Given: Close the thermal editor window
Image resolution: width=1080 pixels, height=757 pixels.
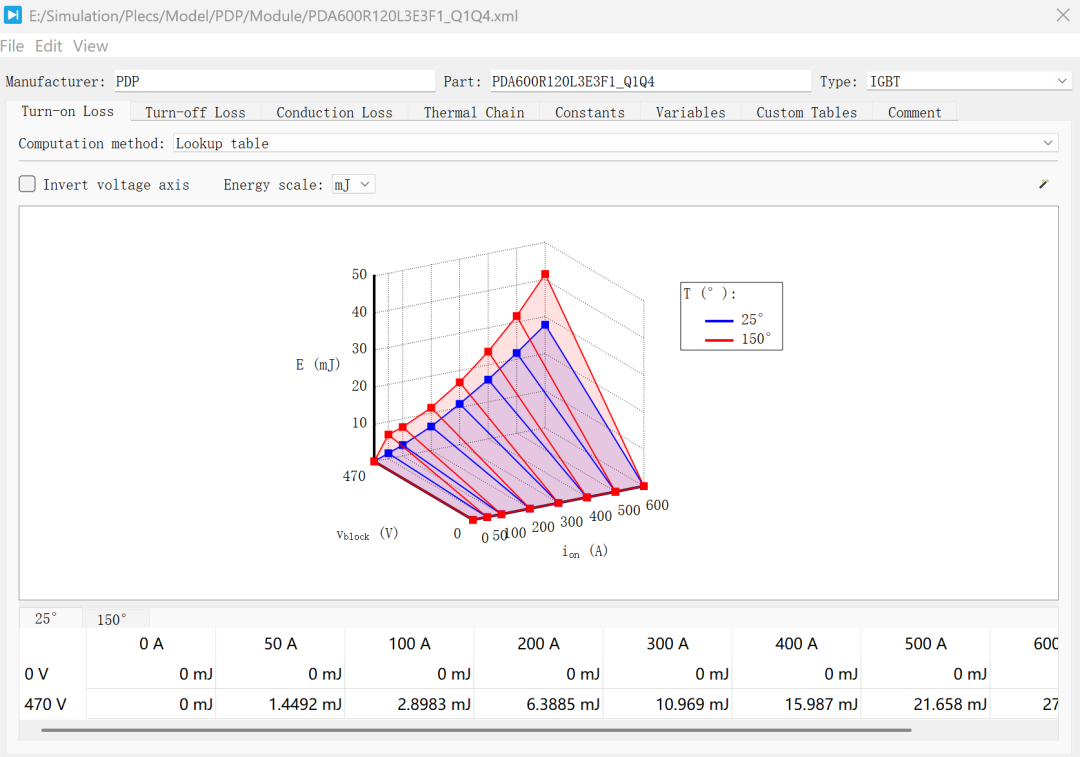Looking at the screenshot, I should pos(1063,15).
